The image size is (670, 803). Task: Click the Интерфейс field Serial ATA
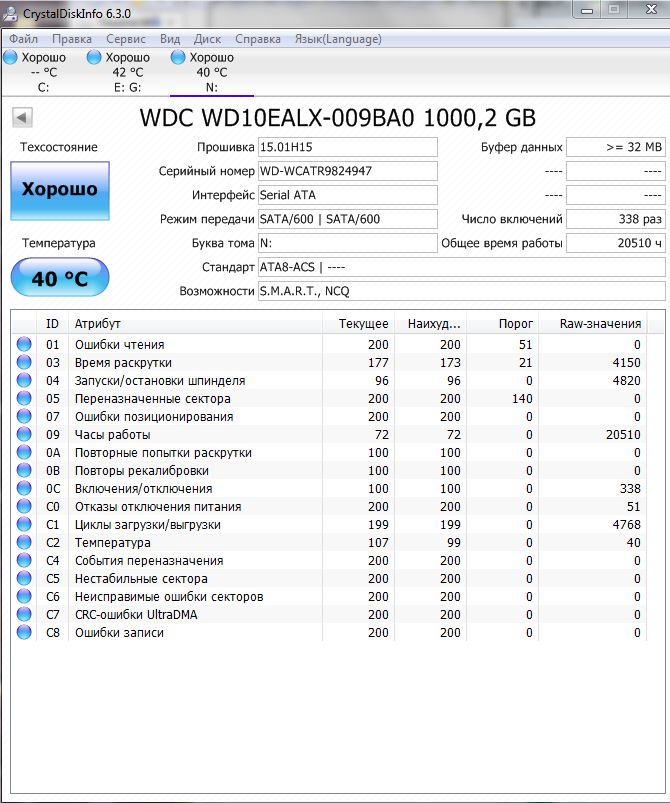(x=347, y=195)
